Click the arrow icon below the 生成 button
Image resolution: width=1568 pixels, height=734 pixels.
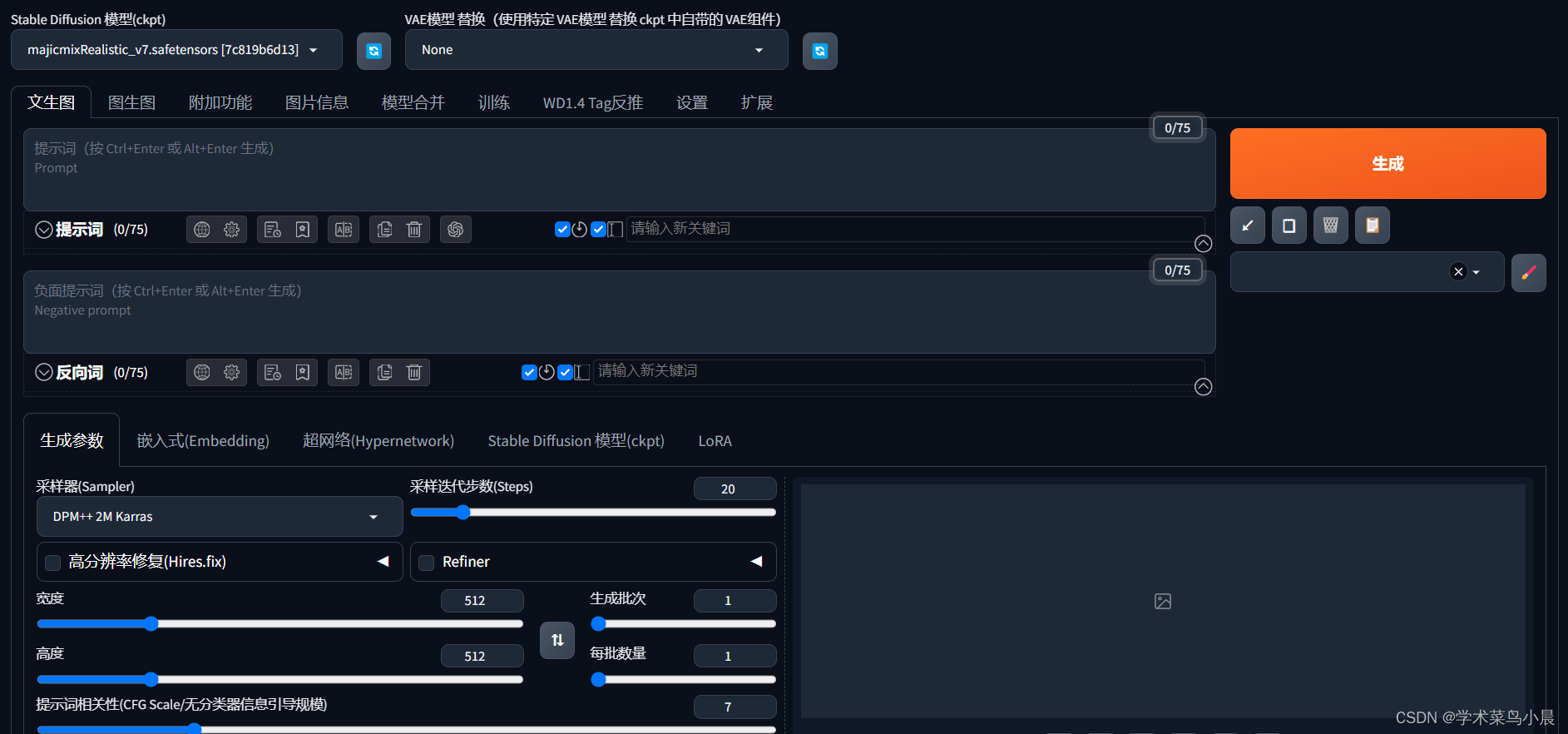click(1248, 226)
